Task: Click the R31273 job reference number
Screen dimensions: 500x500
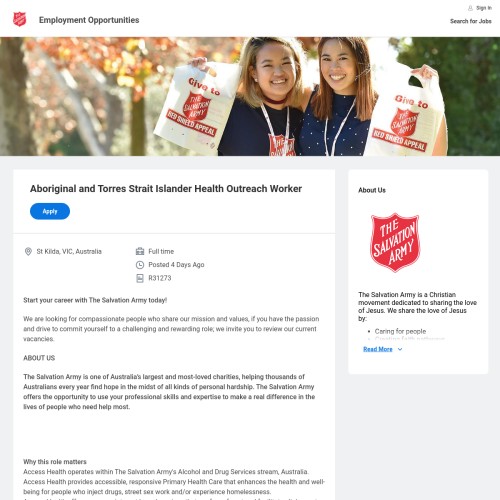Action: click(160, 278)
